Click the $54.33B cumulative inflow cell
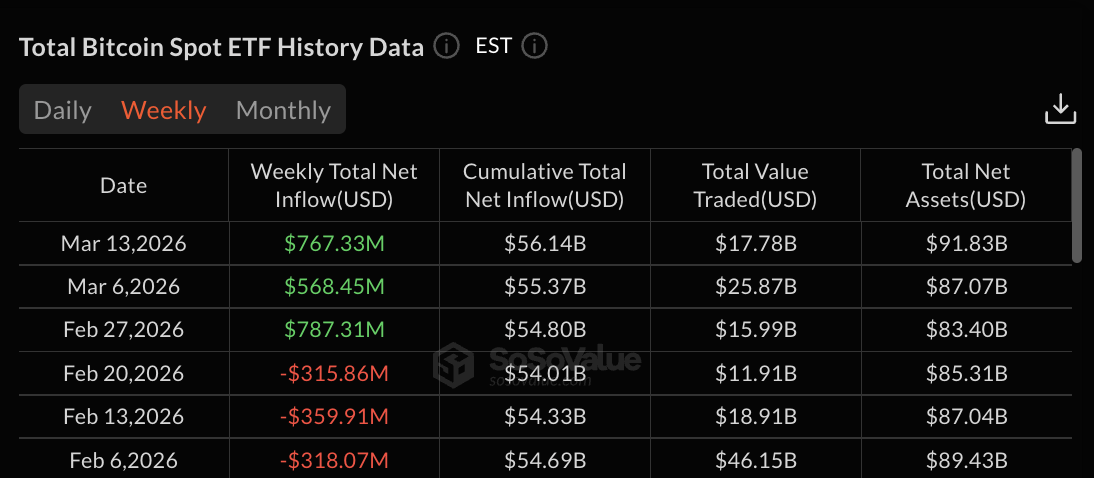Screen dimensions: 1094x478 click(x=545, y=417)
